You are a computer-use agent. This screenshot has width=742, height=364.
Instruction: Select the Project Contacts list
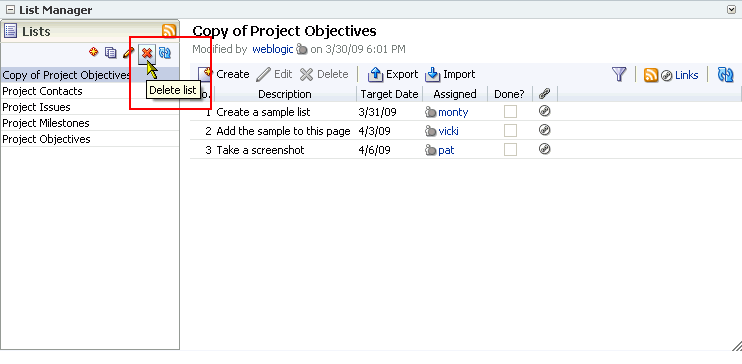click(90, 91)
